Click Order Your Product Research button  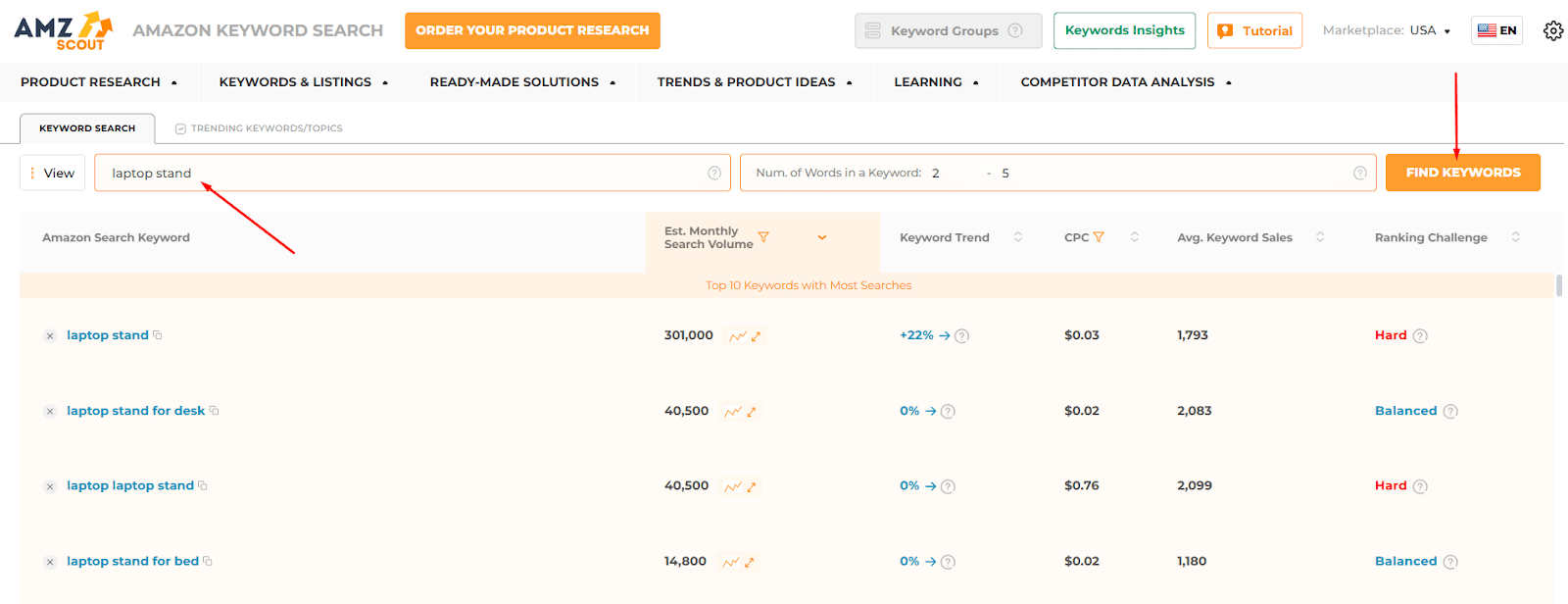coord(532,30)
